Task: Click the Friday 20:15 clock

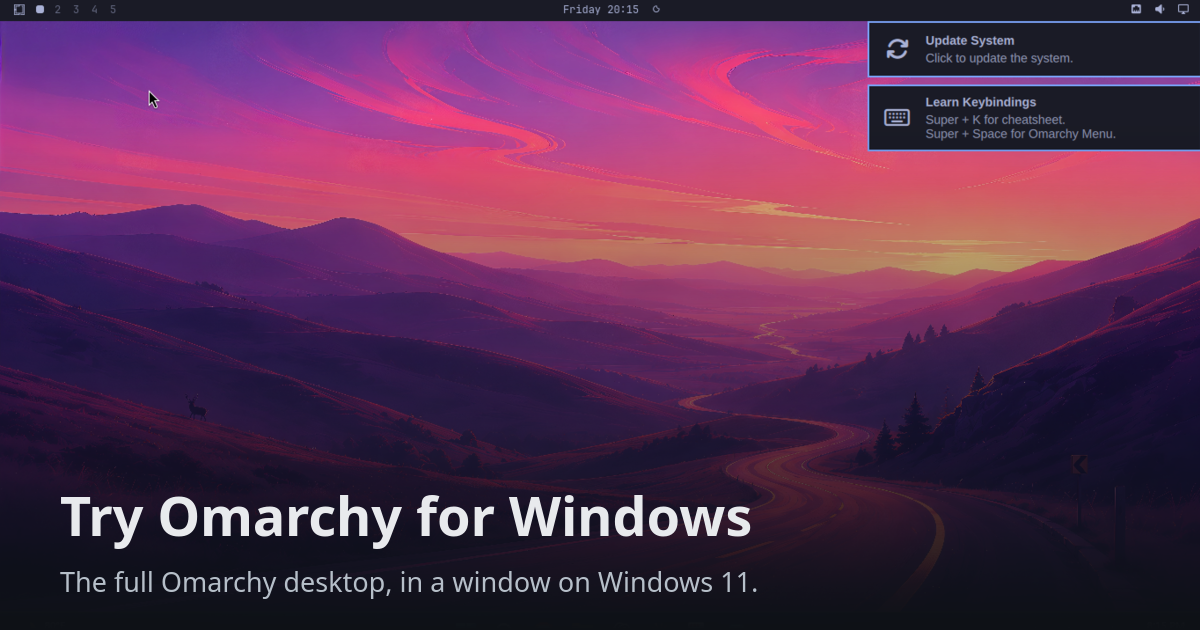Action: coord(601,9)
